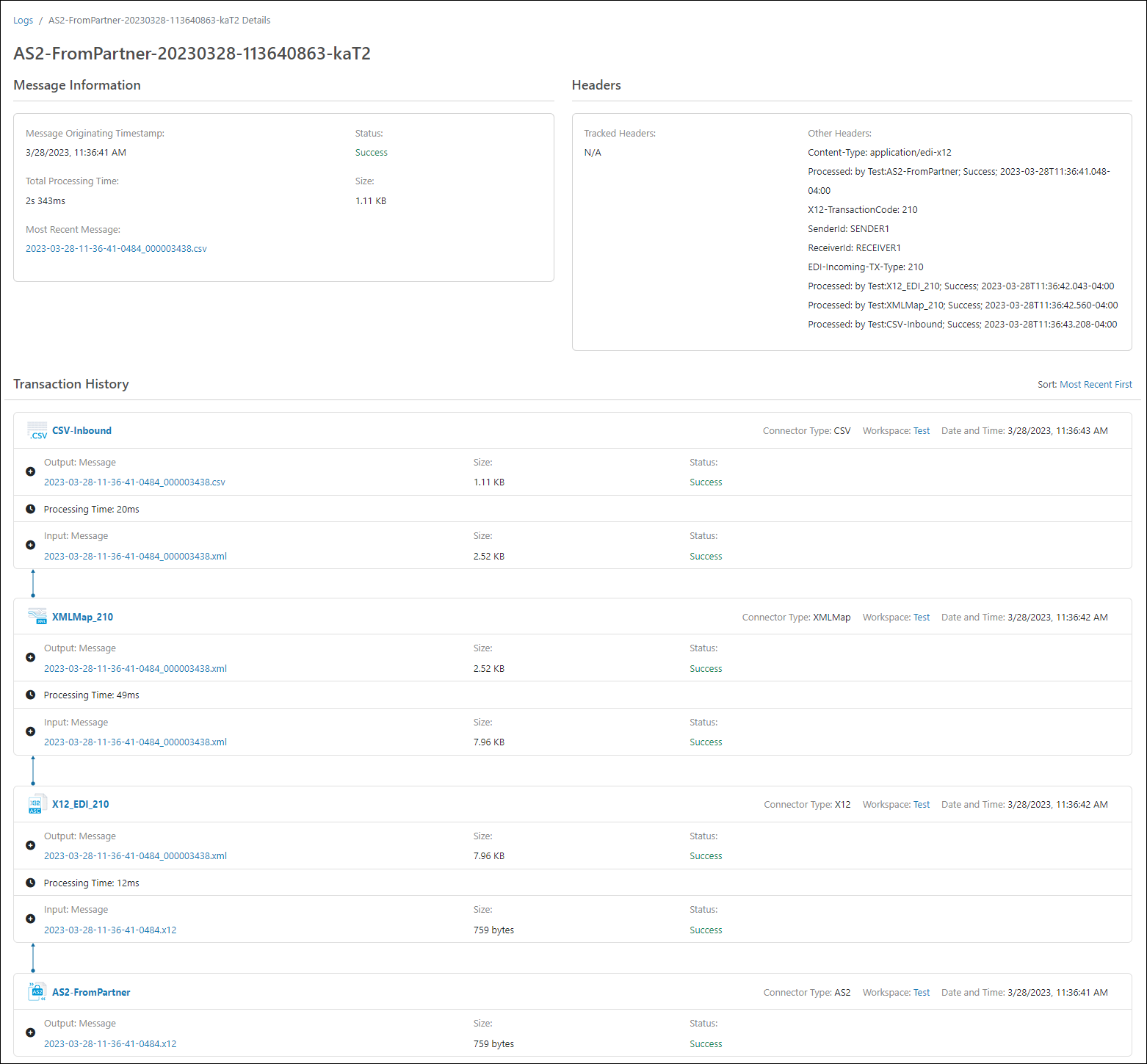Image resolution: width=1147 pixels, height=1064 pixels.
Task: Click the XMLMap_210 connector icon
Action: 37,617
